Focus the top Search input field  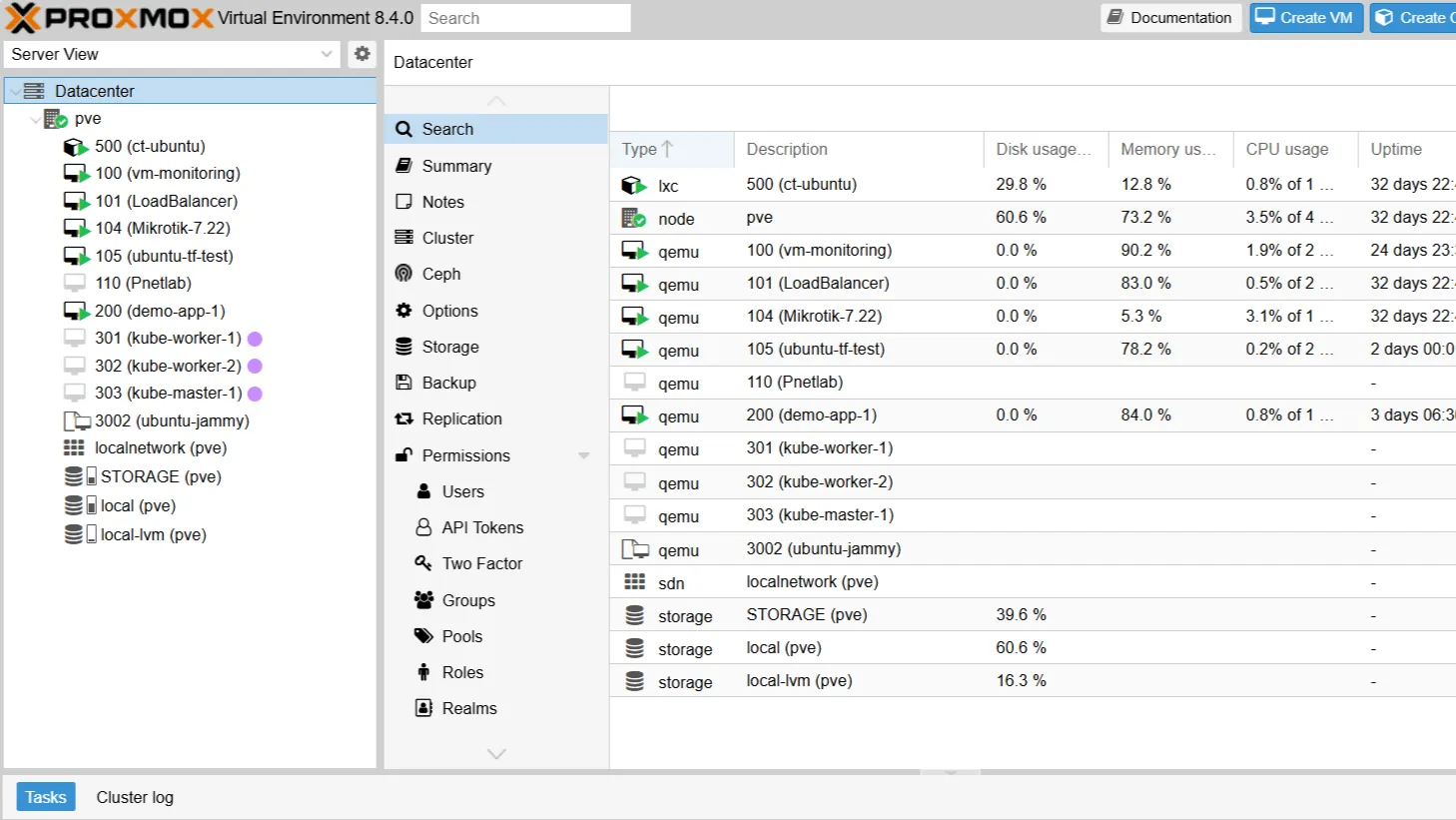[525, 18]
